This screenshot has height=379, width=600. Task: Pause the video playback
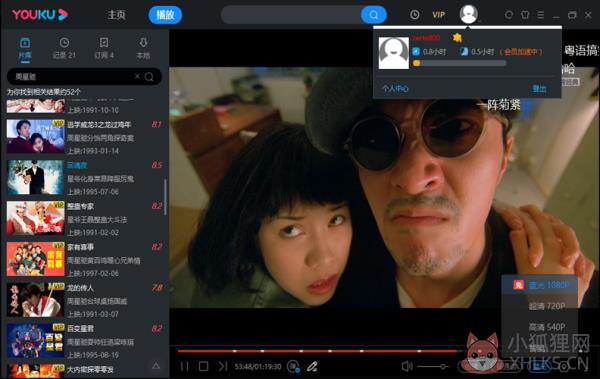184,366
